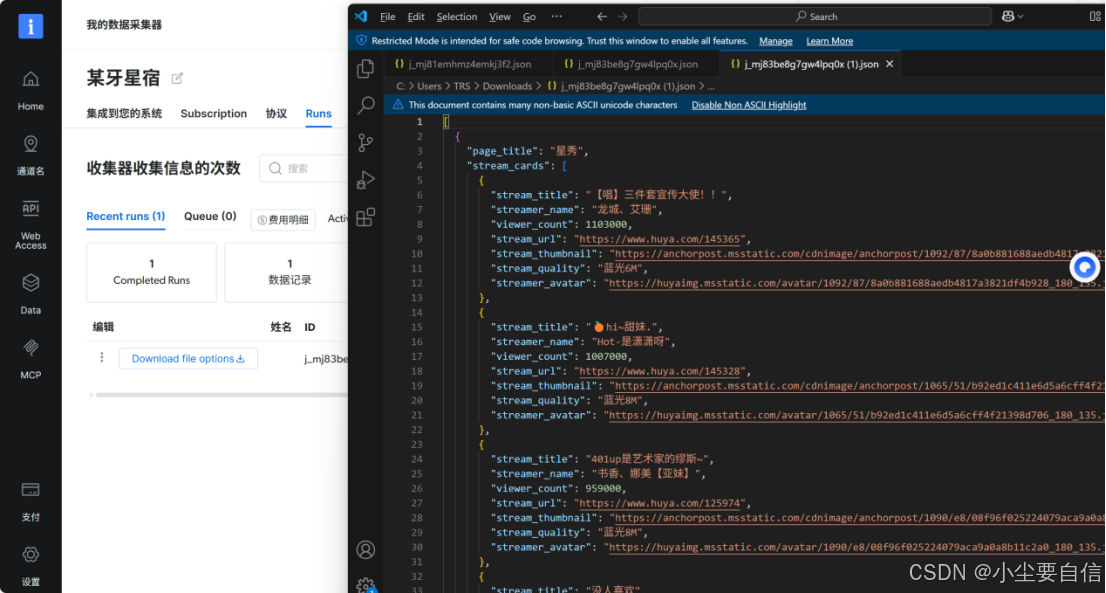Click the 搜索 search field in collector page

pyautogui.click(x=304, y=169)
